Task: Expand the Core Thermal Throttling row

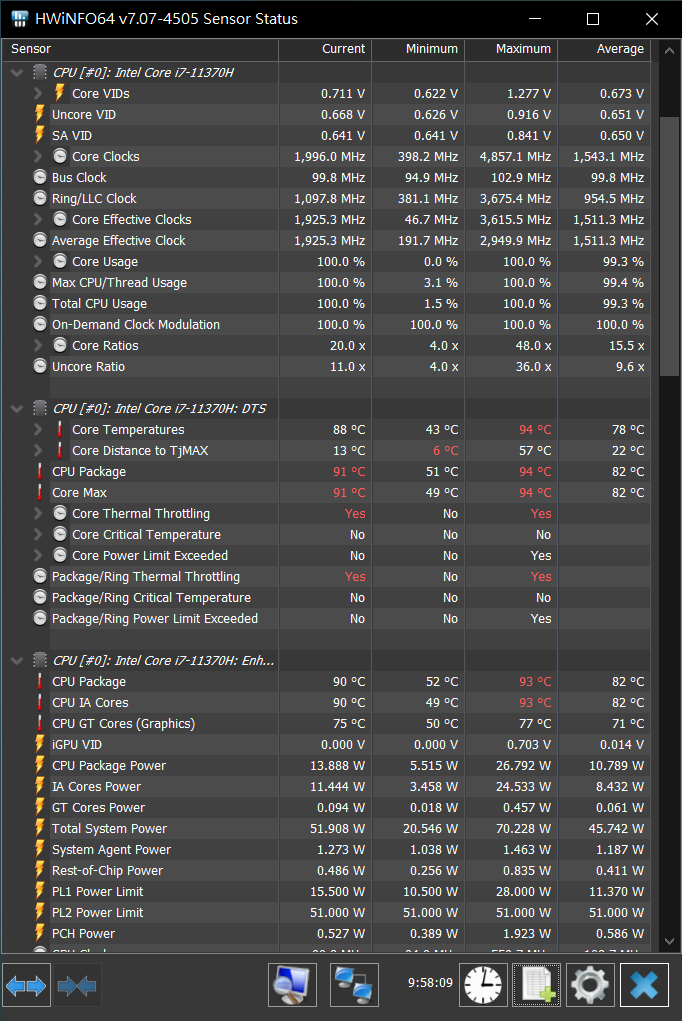Action: click(x=38, y=513)
